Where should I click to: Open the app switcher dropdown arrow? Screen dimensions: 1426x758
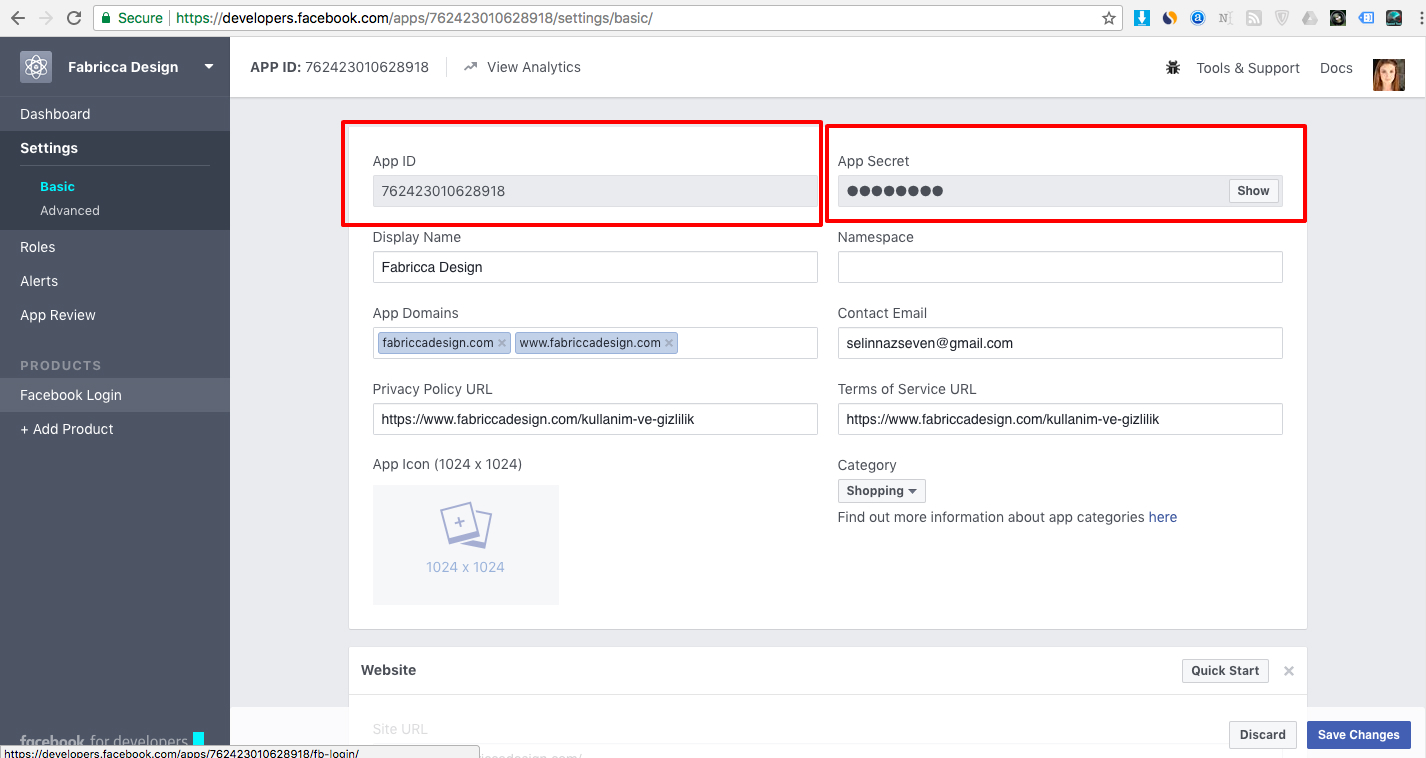click(209, 67)
